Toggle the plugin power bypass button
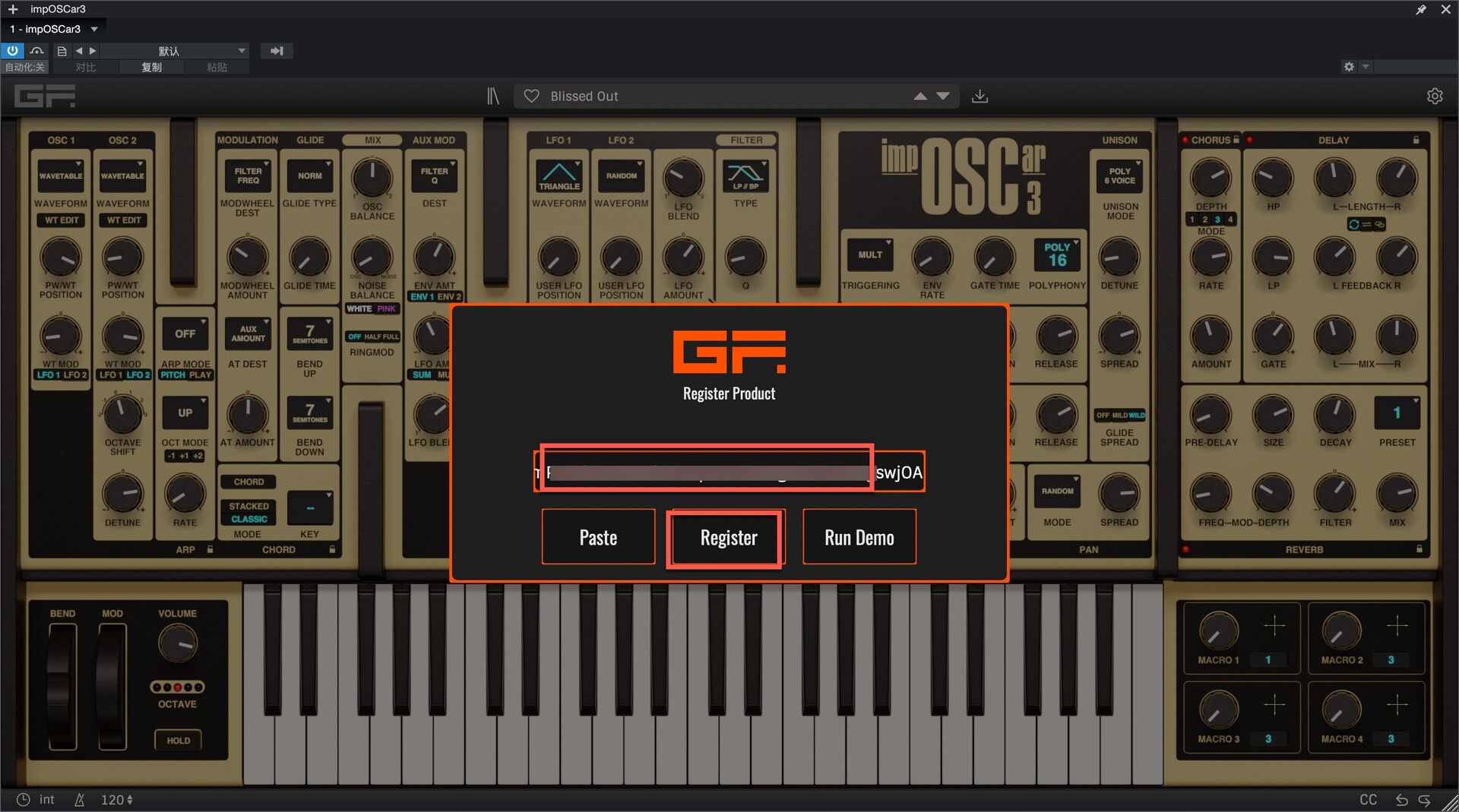The height and width of the screenshot is (812, 1459). [13, 51]
